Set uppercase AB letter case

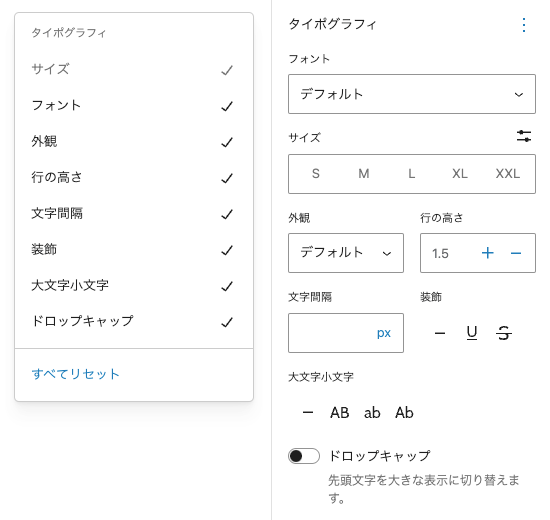[x=340, y=413]
